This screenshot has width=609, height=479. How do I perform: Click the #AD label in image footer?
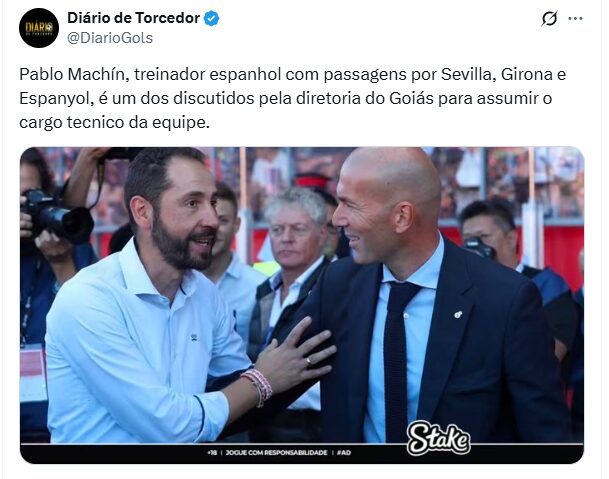click(344, 453)
